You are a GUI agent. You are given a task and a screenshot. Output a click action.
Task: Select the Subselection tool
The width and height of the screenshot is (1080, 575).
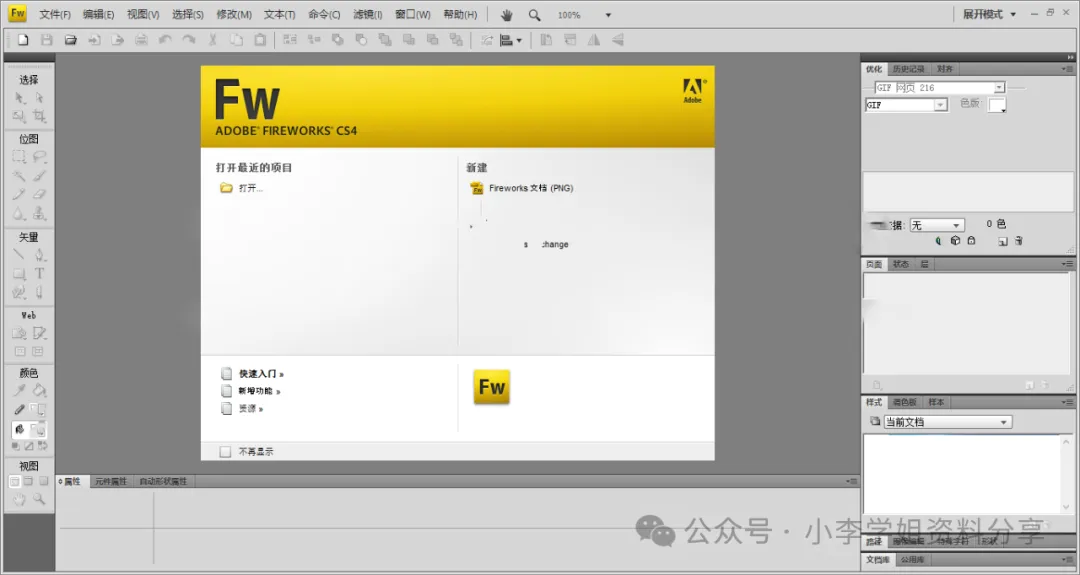tap(39, 98)
